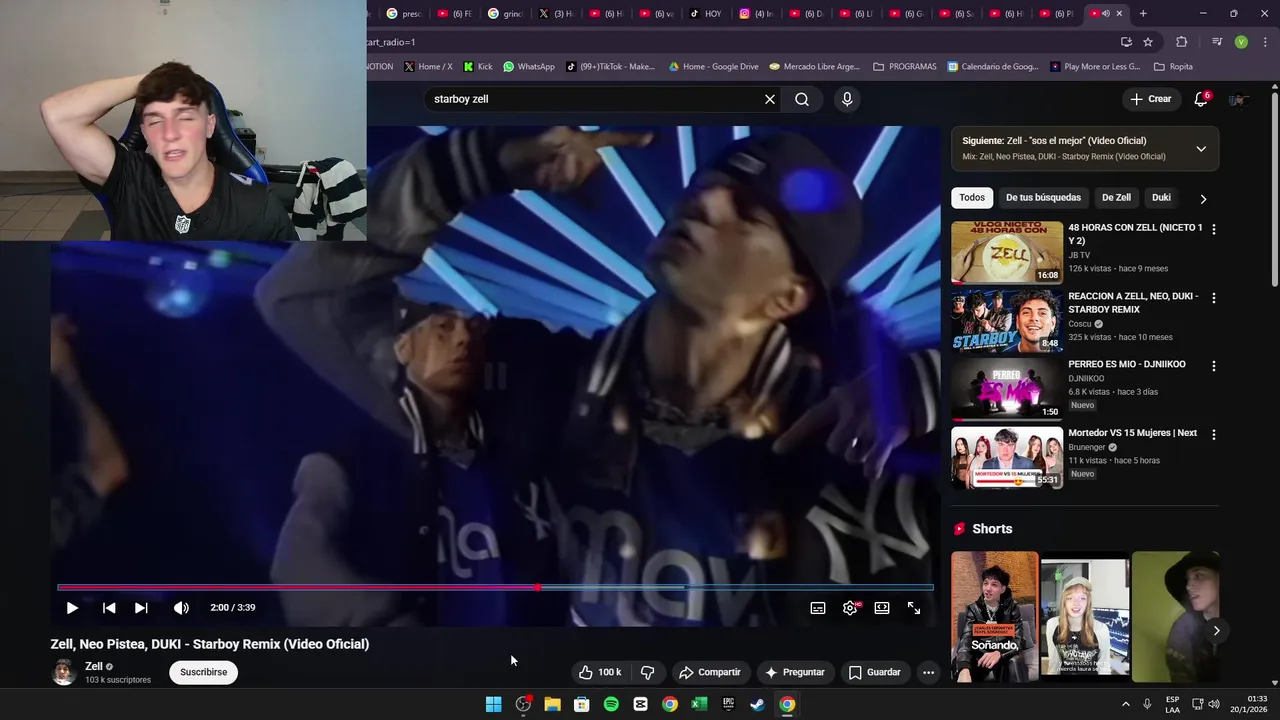Show more filter chips with the arrow
This screenshot has width=1280, height=720.
point(1203,198)
